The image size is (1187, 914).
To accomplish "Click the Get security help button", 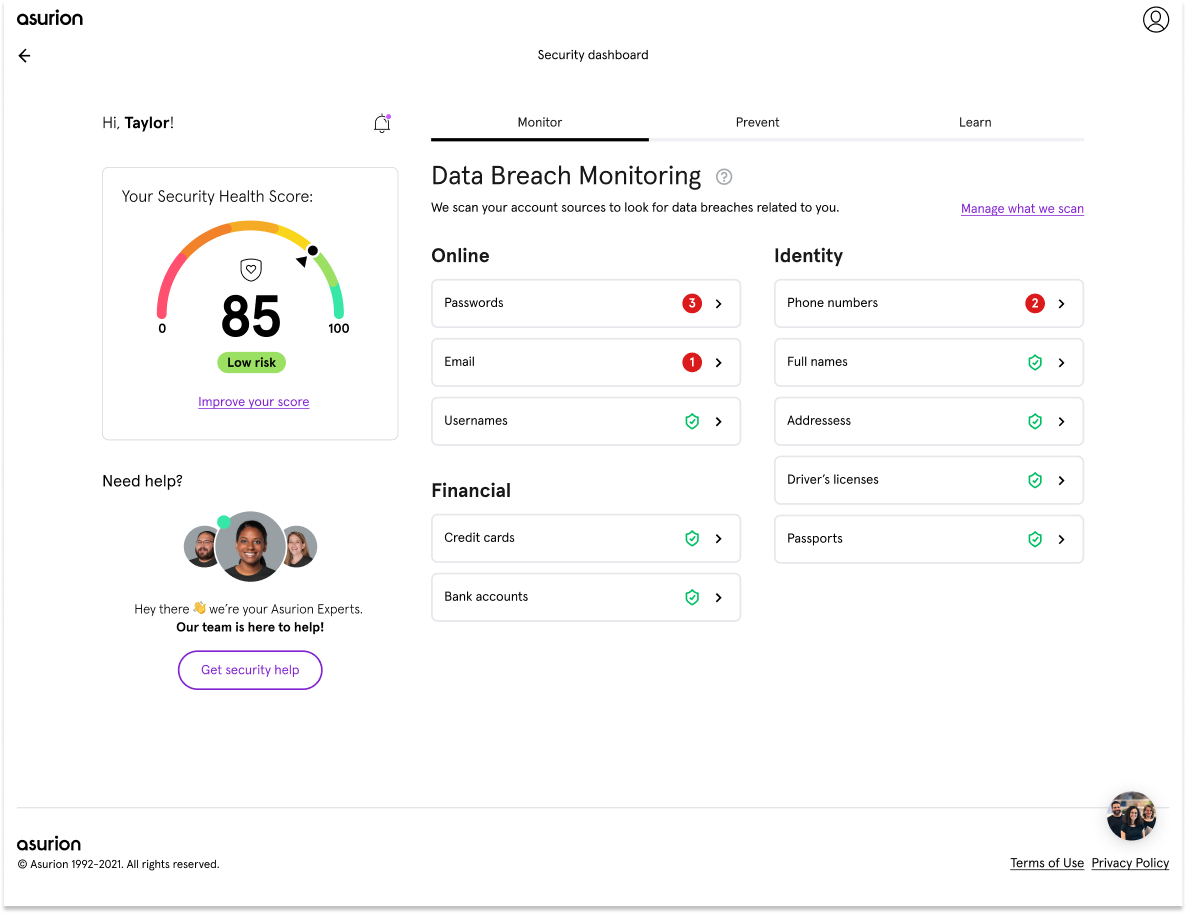I will pyautogui.click(x=250, y=670).
